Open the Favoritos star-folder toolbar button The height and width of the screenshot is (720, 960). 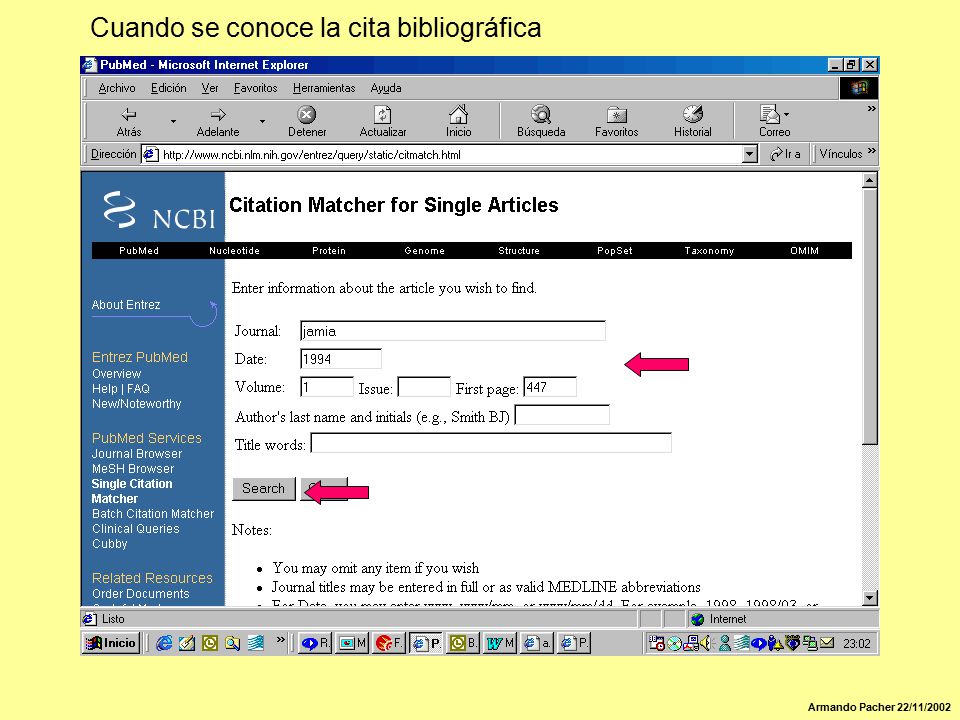point(617,121)
